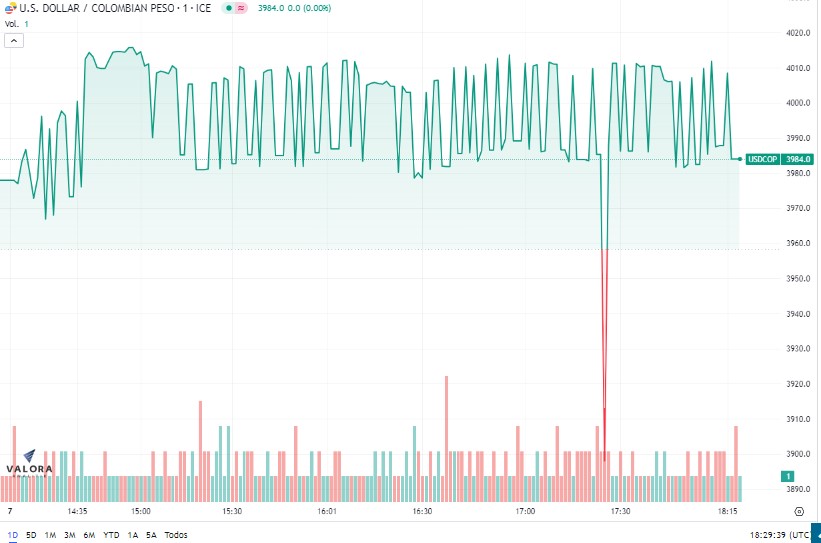This screenshot has width=821, height=543.
Task: Click the 18:15 time axis label
Action: [x=727, y=511]
